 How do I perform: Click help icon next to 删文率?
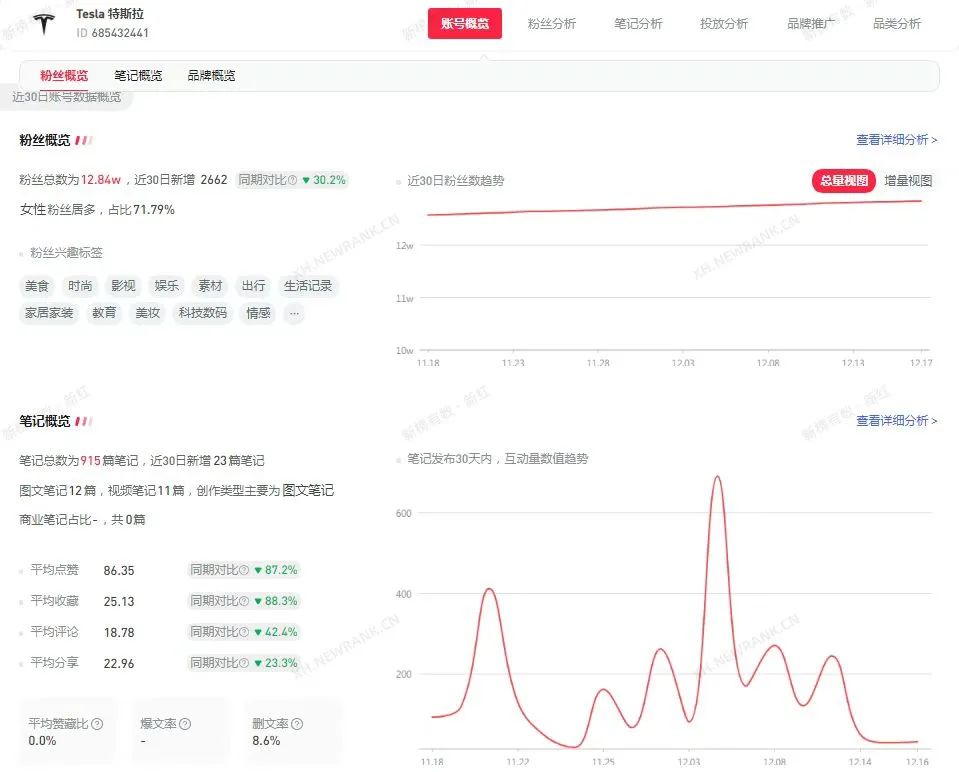click(x=297, y=724)
